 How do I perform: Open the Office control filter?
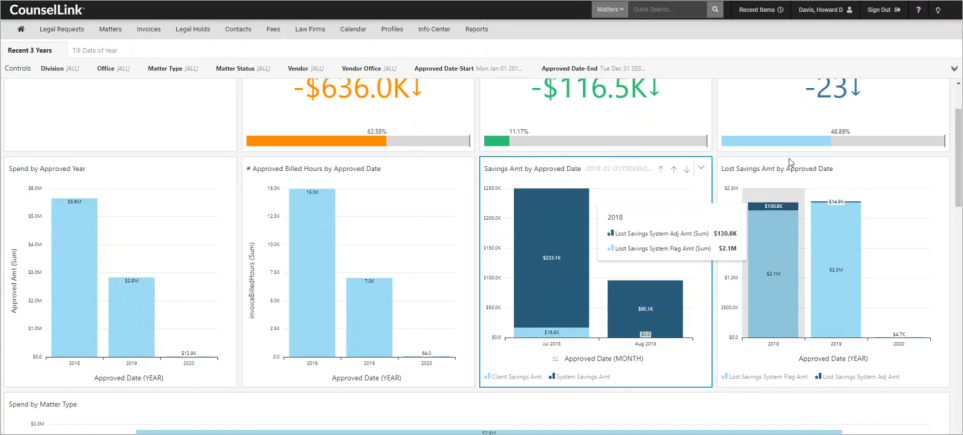[x=113, y=69]
